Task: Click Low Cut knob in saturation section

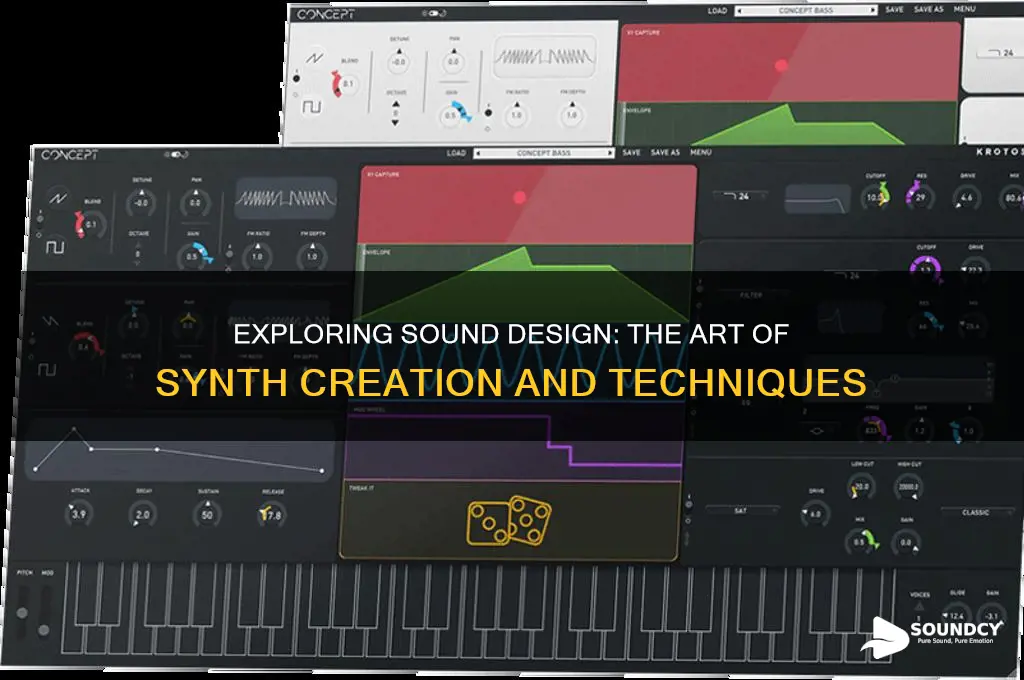Action: [x=861, y=487]
